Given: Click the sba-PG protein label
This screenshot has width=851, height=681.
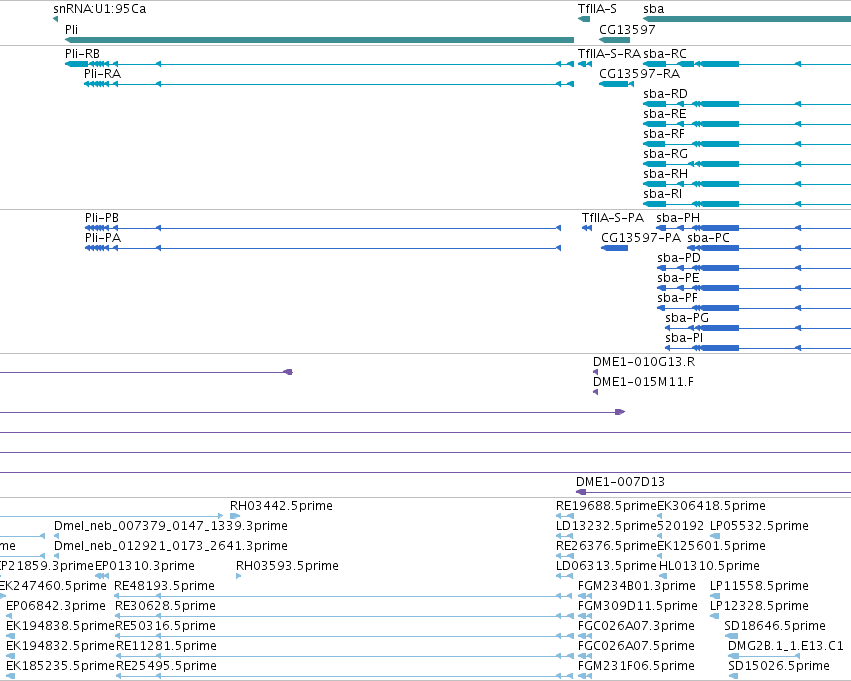Looking at the screenshot, I should point(687,319).
